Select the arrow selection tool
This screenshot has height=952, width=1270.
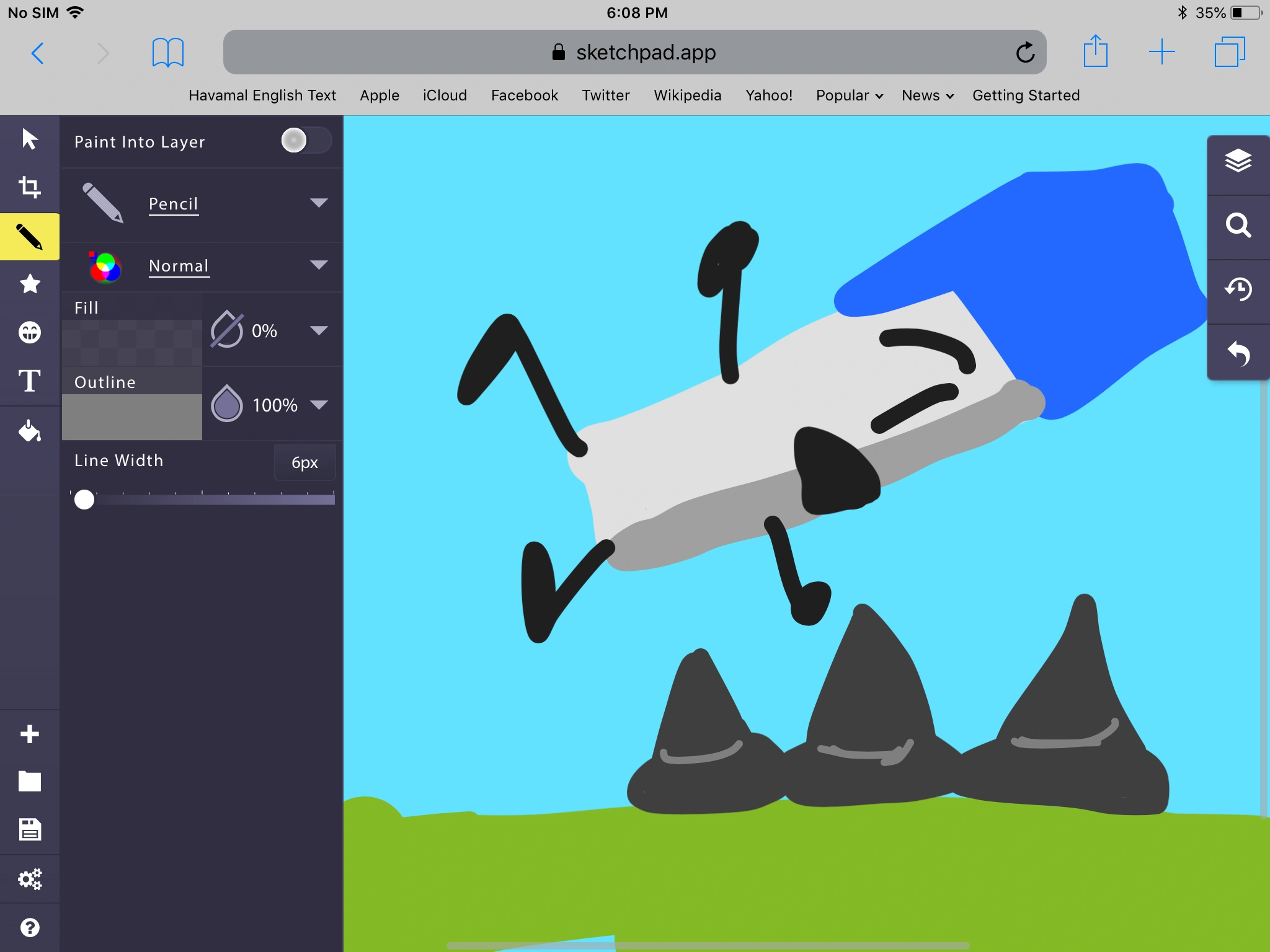[x=29, y=139]
